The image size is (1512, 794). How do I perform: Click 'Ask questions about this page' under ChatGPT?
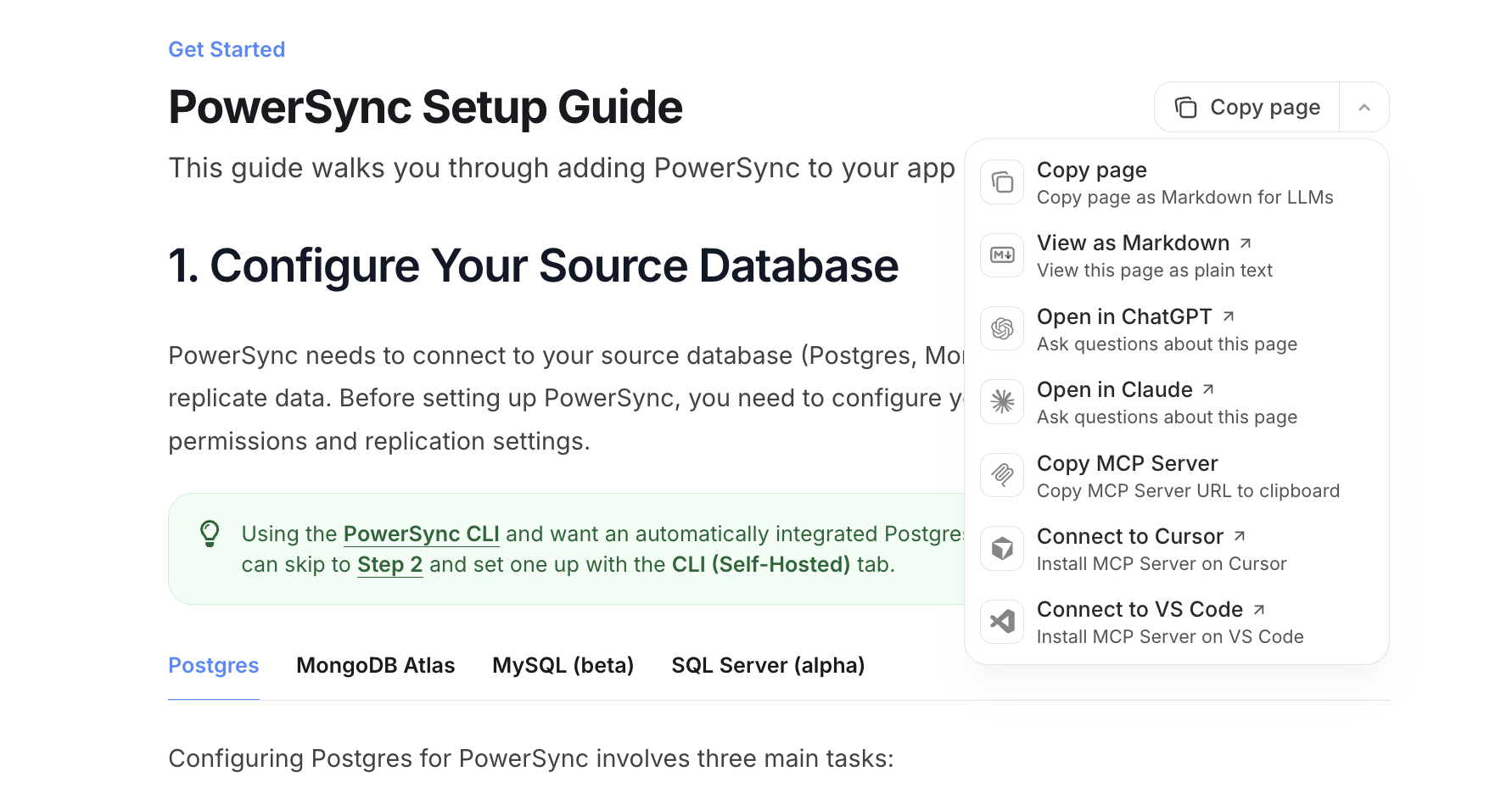(x=1168, y=344)
